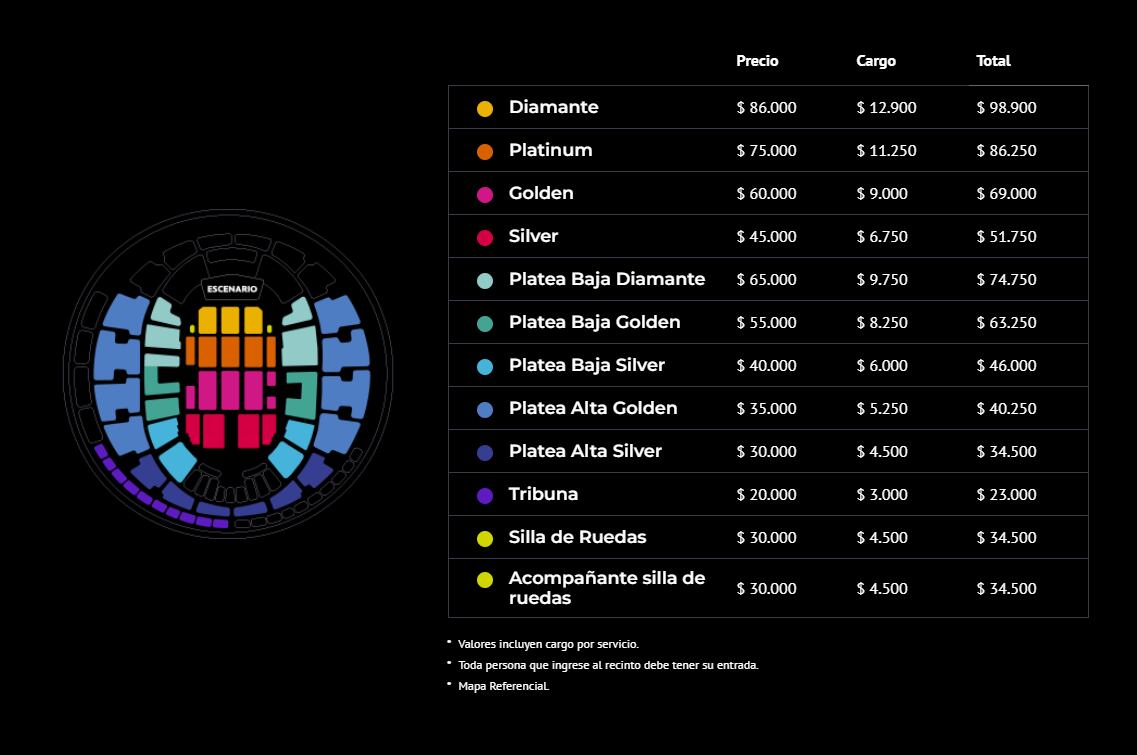Click the pink Golden color dot
1137x755 pixels.
[485, 195]
